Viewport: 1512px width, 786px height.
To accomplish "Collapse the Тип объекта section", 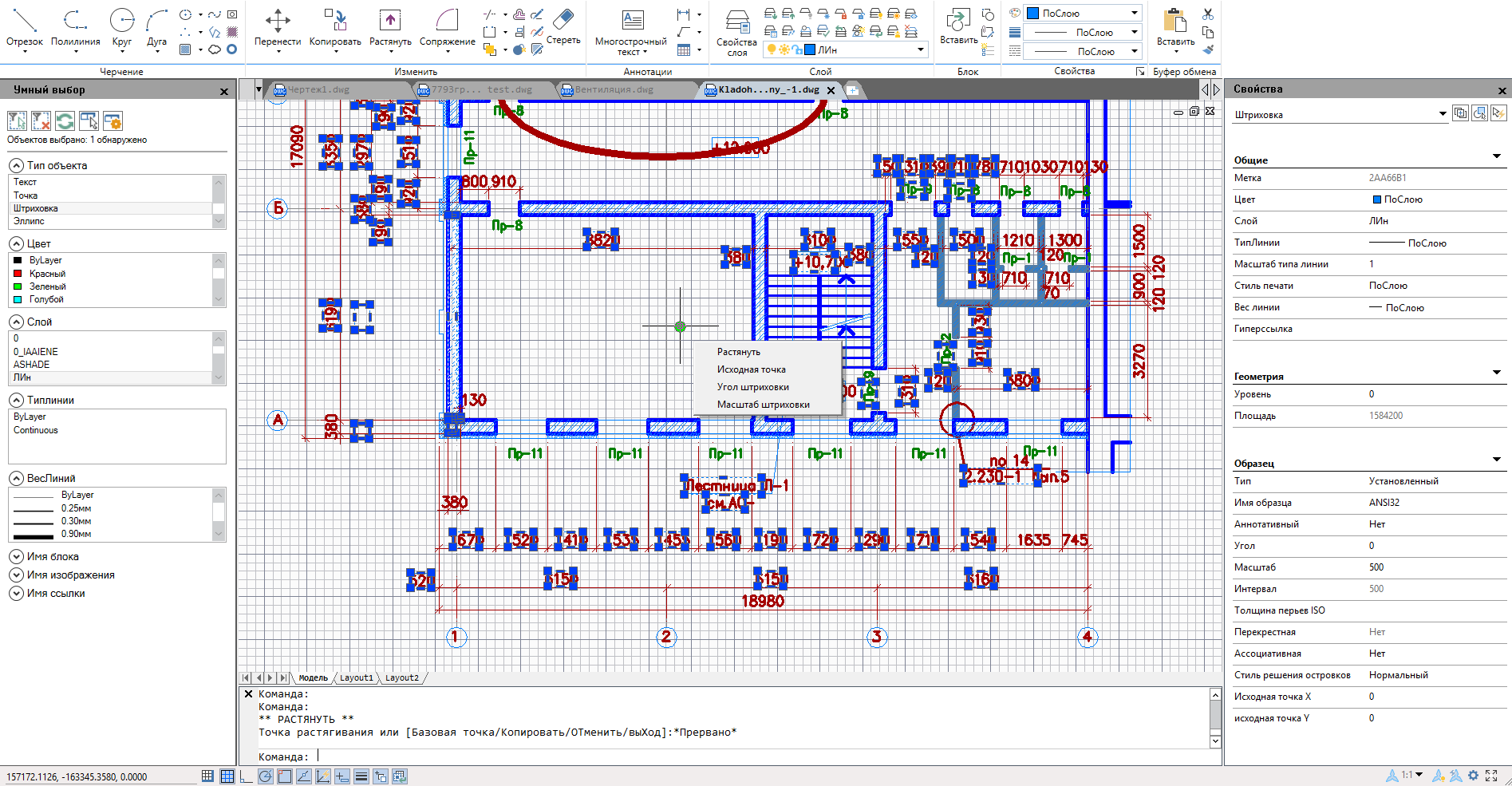I will (x=16, y=165).
